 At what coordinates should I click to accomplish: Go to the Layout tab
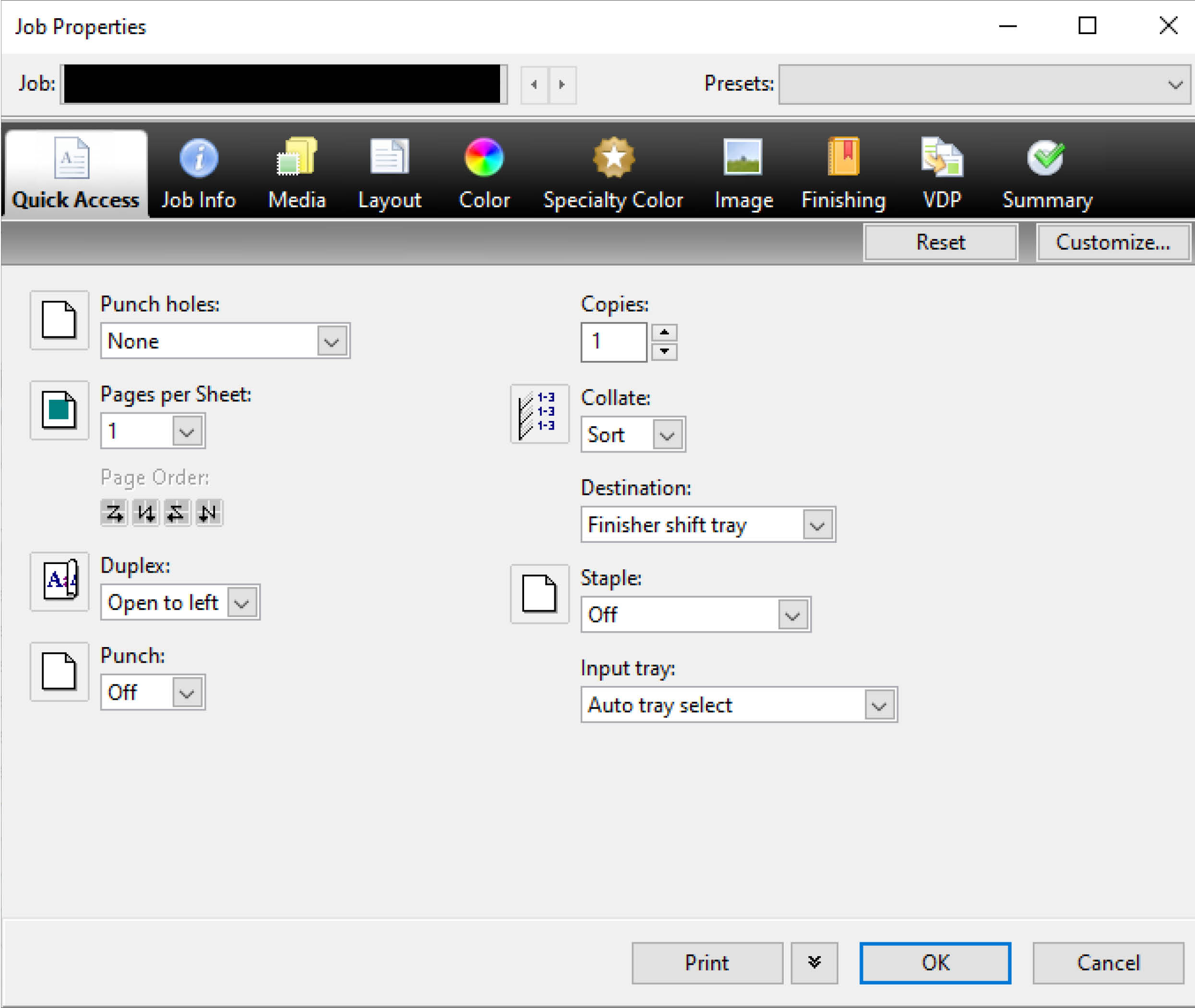pos(390,174)
